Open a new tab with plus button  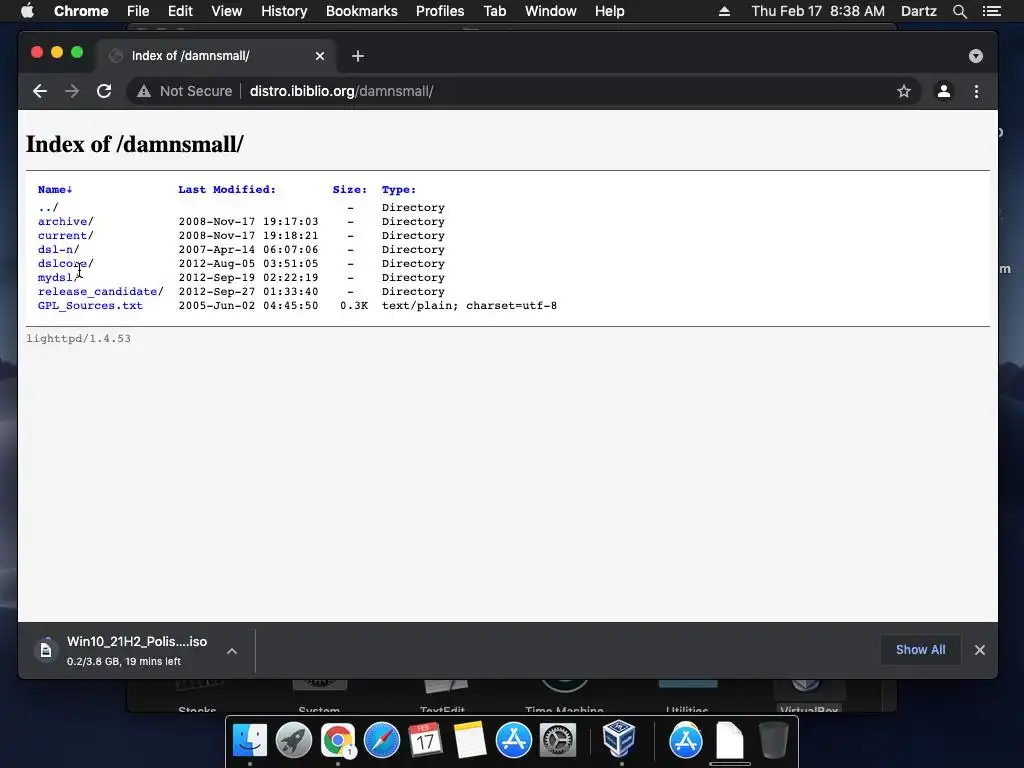pos(358,56)
